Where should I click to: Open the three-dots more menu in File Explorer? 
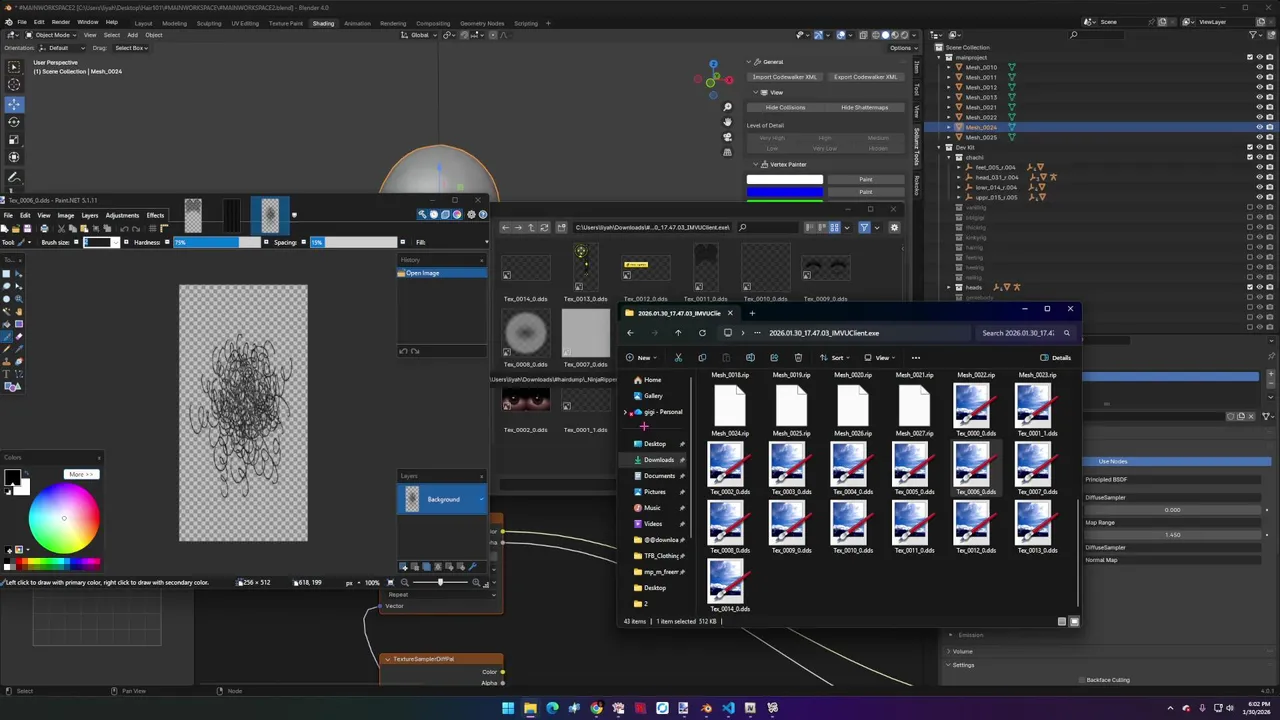click(x=916, y=358)
